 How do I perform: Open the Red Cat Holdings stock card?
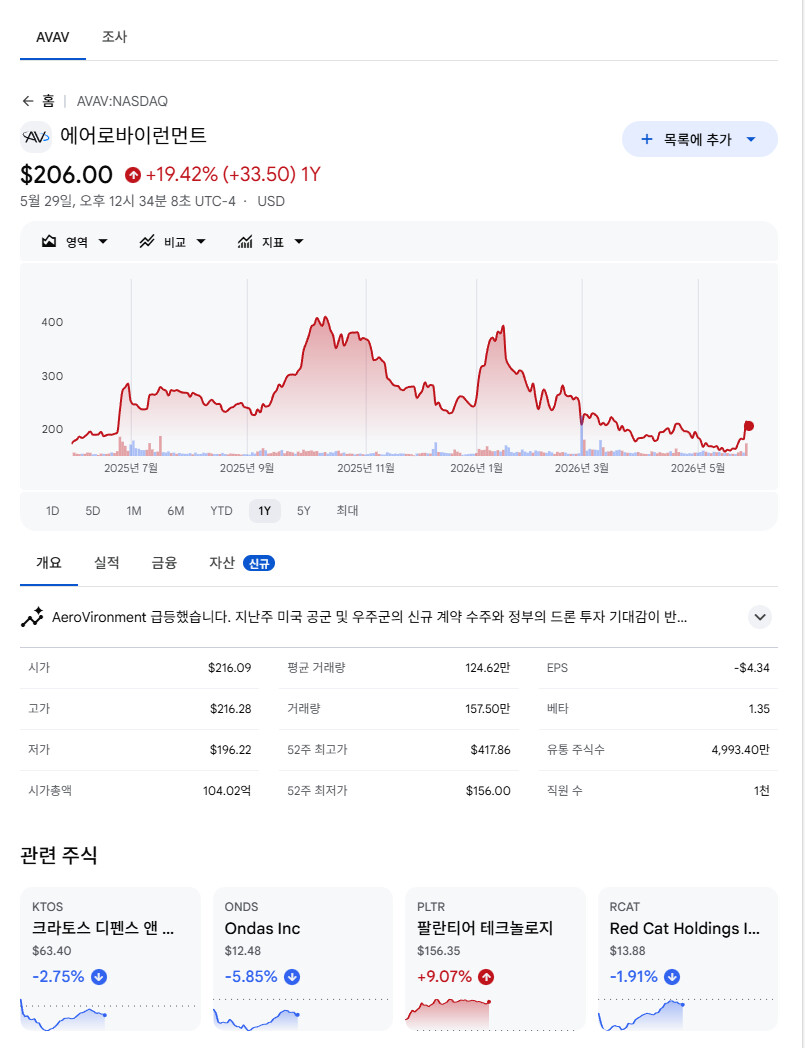688,959
